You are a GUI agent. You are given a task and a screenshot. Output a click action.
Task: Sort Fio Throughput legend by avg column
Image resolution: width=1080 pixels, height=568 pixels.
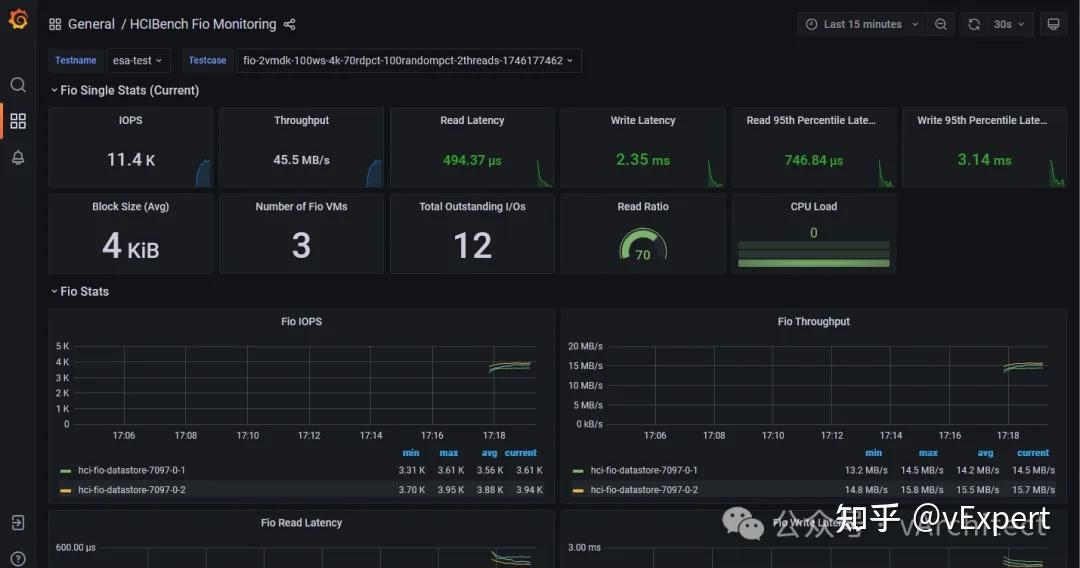coord(986,453)
